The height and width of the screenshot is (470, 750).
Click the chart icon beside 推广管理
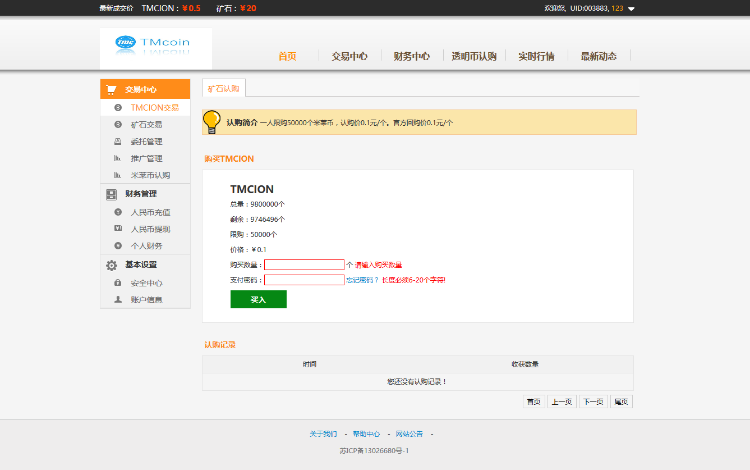click(x=117, y=158)
